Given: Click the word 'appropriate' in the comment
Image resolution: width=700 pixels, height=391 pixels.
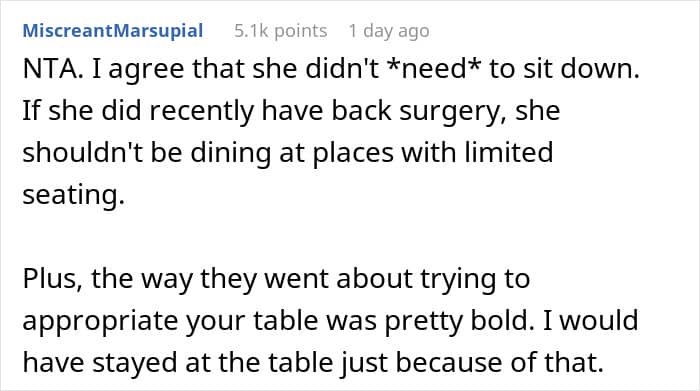Looking at the screenshot, I should [100, 321].
